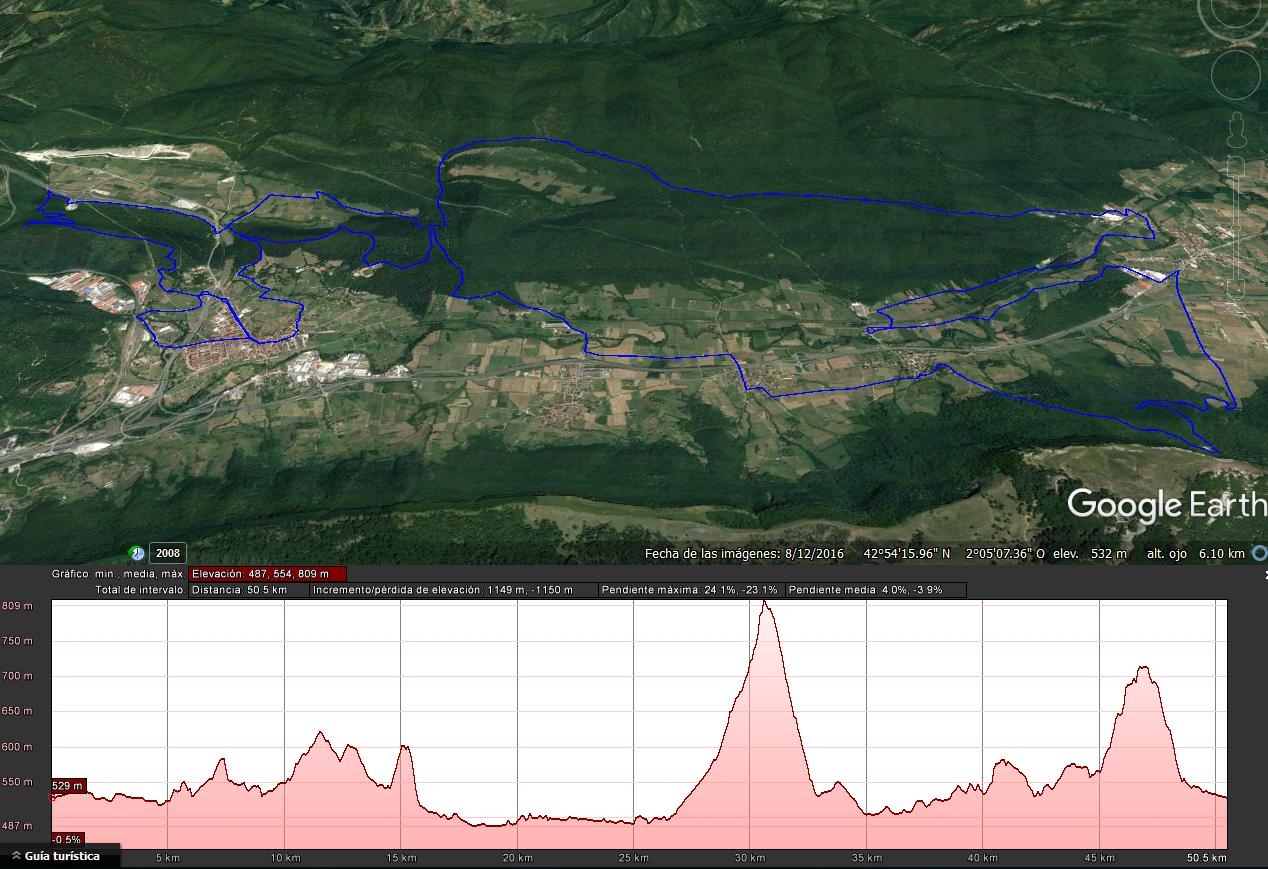Click the "Distancia: 50.5 km" field
1268x869 pixels.
[x=249, y=590]
